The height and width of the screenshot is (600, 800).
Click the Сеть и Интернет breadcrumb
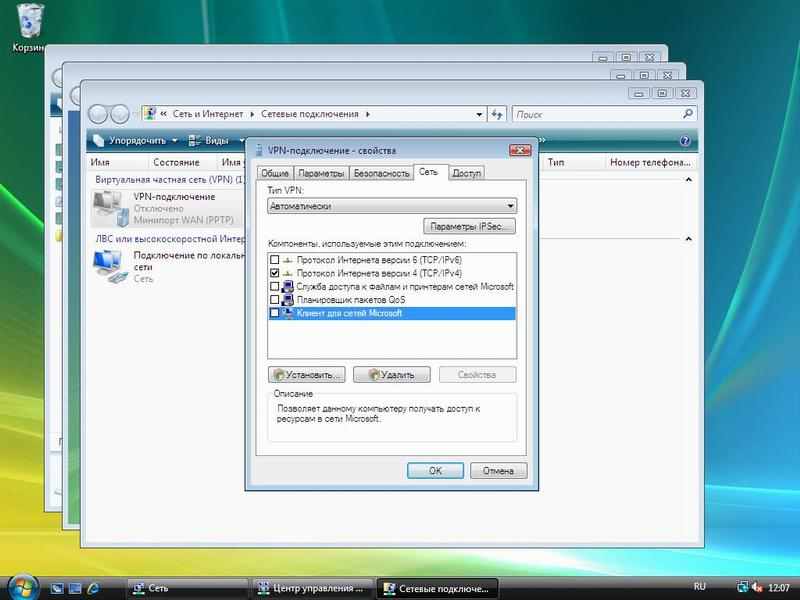208,114
